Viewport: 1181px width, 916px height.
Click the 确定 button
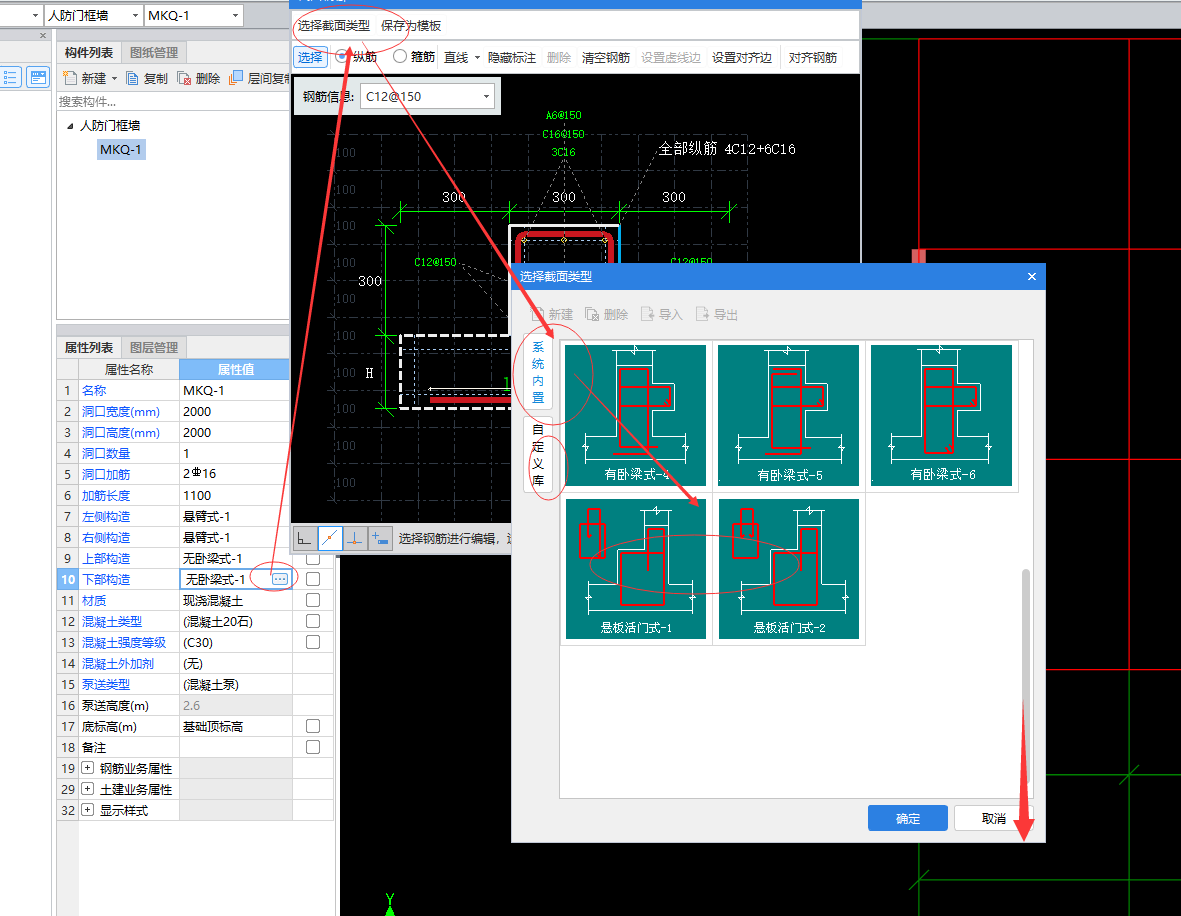click(908, 818)
